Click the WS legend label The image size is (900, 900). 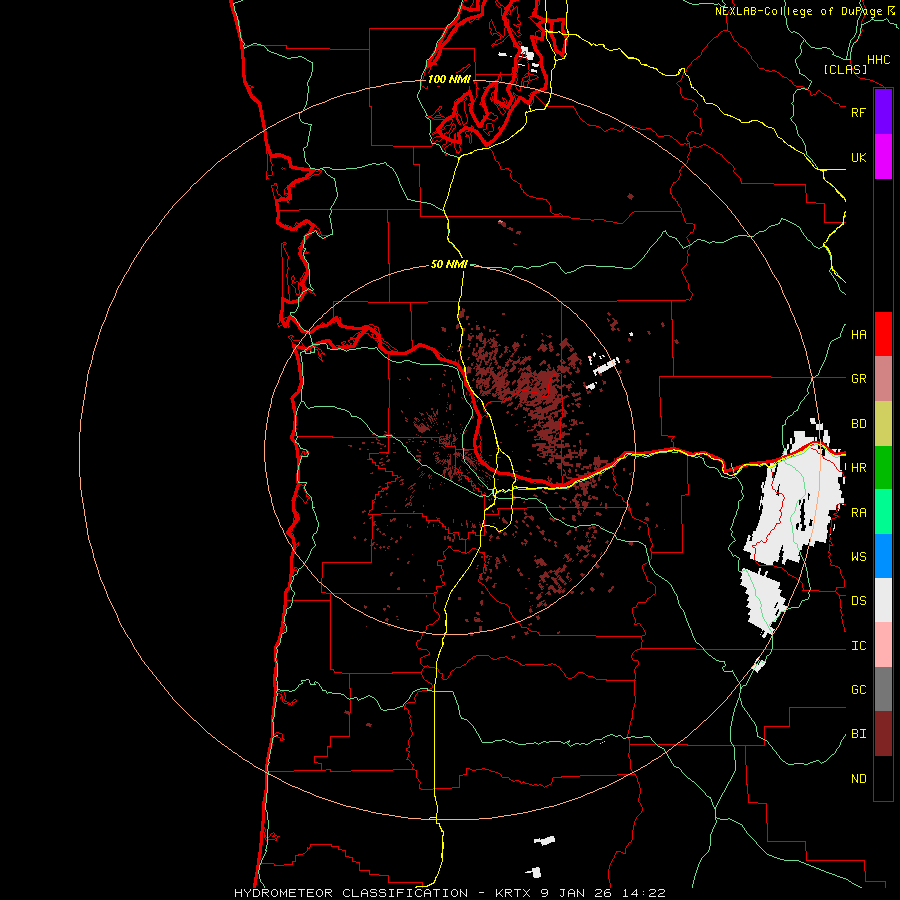[858, 557]
